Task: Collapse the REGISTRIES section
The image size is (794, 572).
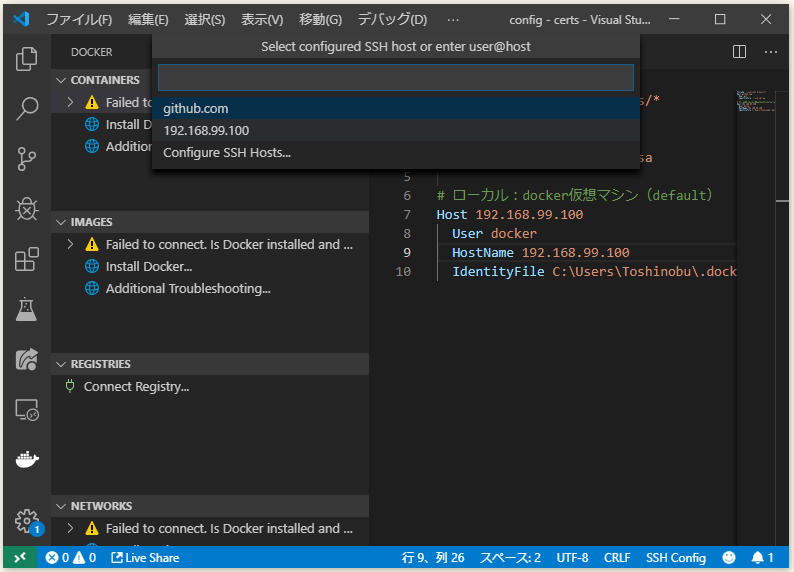Action: point(61,364)
